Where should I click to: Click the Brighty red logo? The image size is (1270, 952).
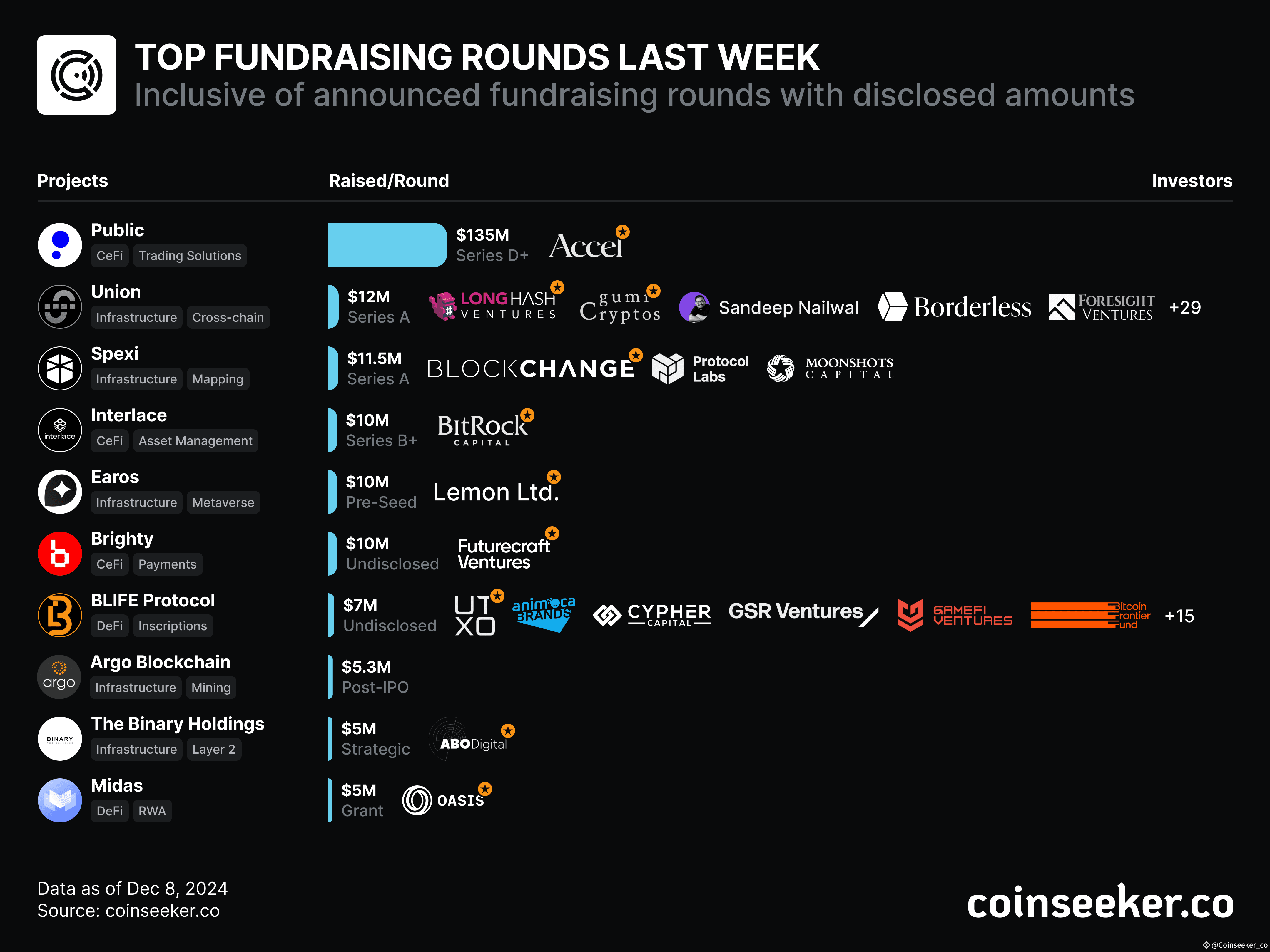pyautogui.click(x=60, y=553)
